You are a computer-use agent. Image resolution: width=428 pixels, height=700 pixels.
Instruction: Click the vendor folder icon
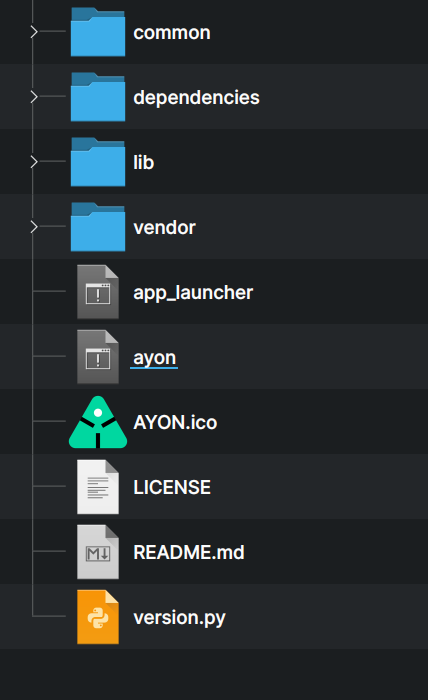98,227
